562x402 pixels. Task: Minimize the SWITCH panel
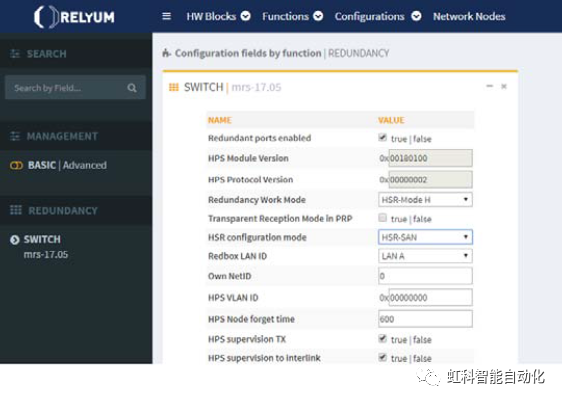[490, 86]
